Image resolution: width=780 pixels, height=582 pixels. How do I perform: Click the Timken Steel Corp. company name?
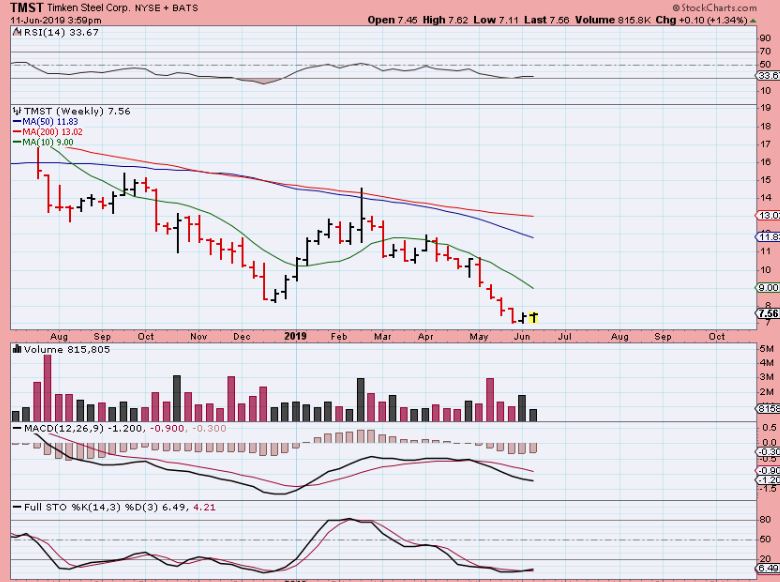[x=87, y=8]
